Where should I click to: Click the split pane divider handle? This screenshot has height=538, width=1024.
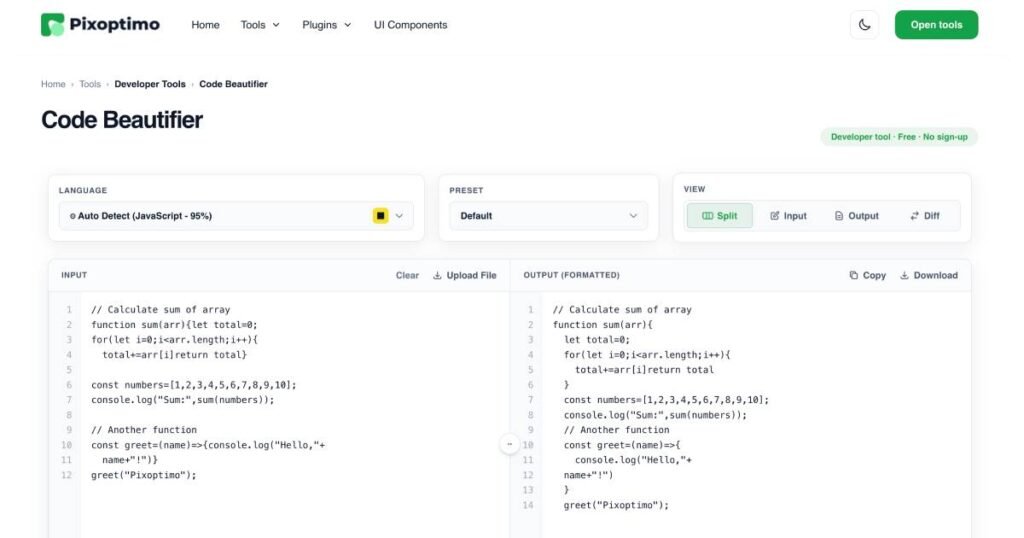pos(509,445)
